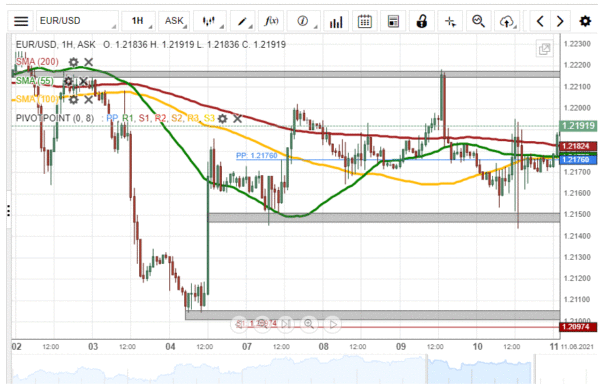The width and height of the screenshot is (600, 390).
Task: Click the calculator icon in toolbar
Action: click(x=393, y=21)
